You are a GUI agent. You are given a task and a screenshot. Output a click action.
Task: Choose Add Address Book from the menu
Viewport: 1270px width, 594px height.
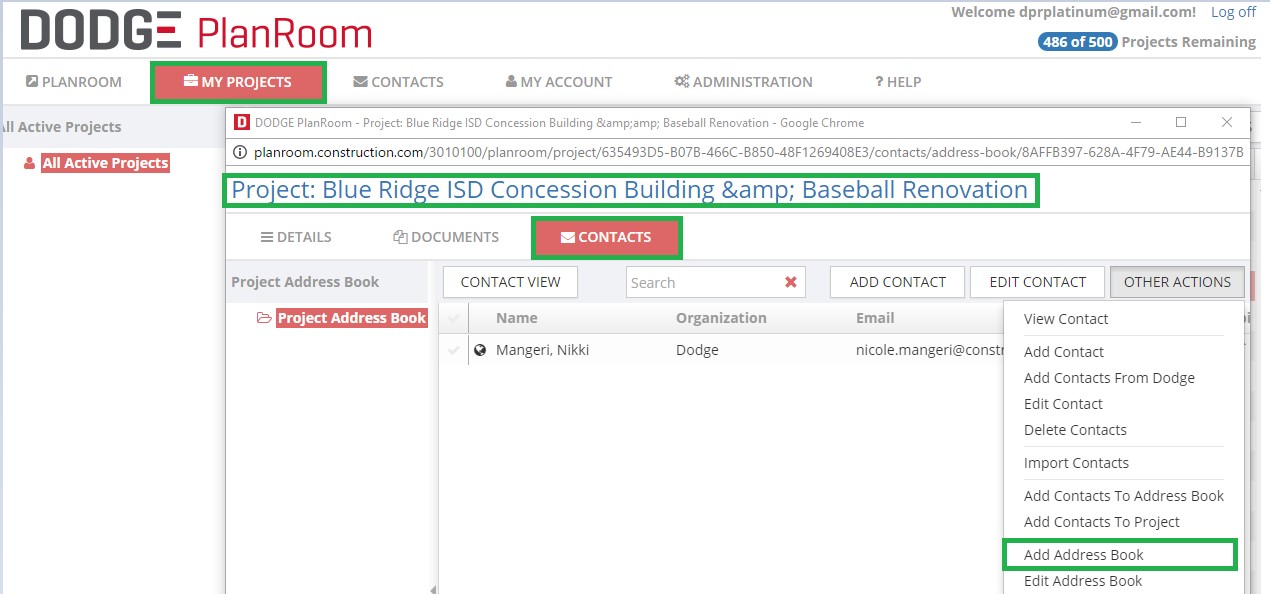pos(1083,555)
